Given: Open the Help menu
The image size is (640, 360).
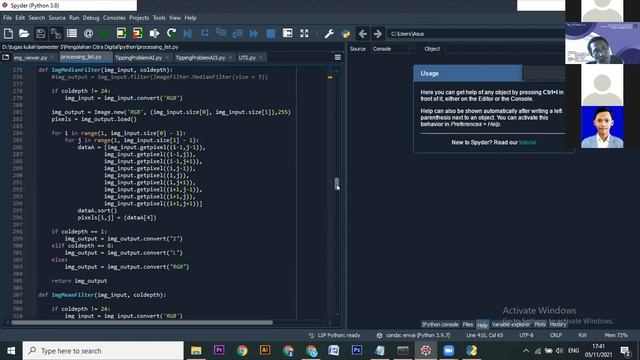Looking at the screenshot, I should coord(190,18).
